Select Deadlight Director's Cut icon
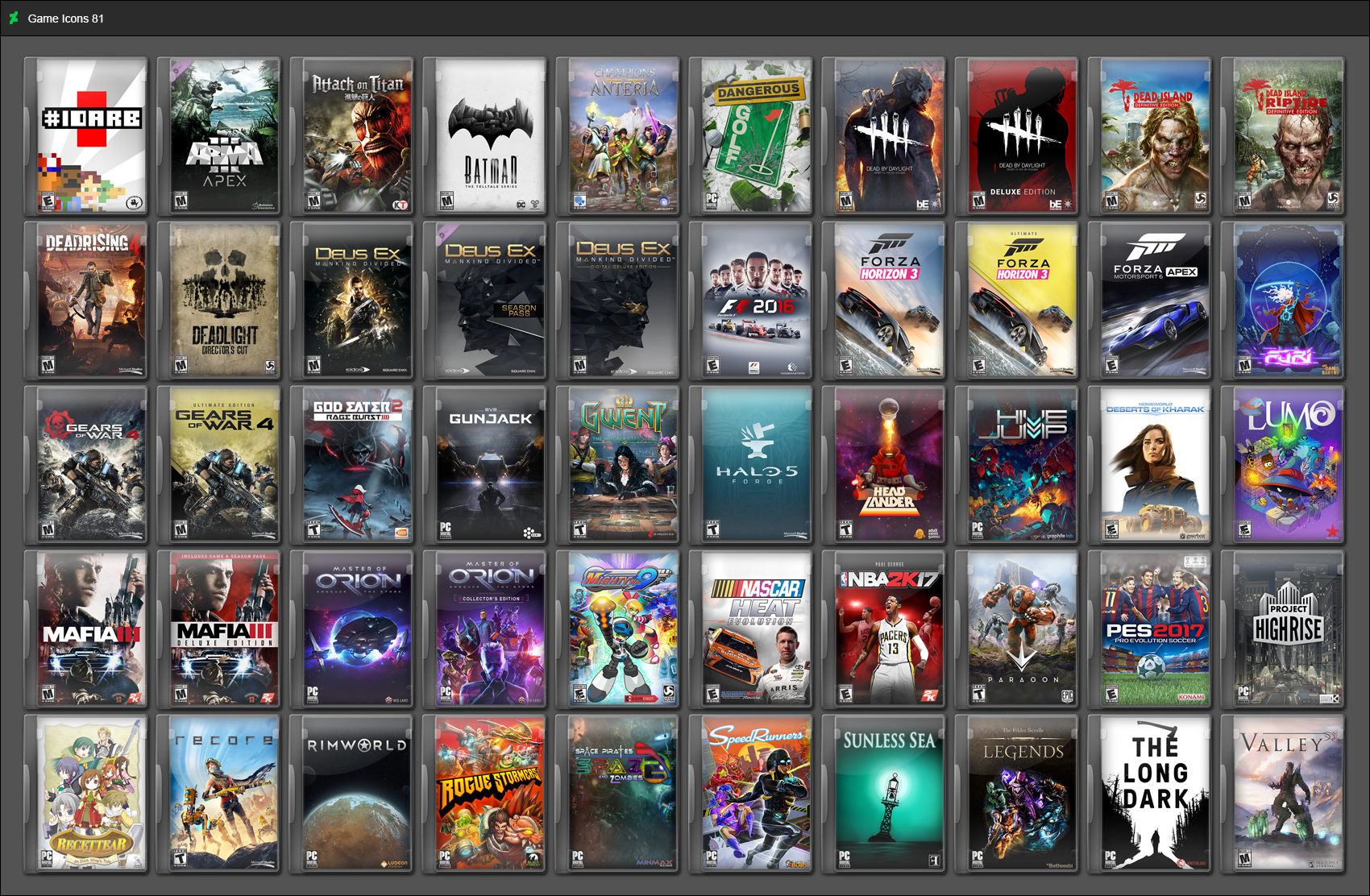 pyautogui.click(x=219, y=301)
